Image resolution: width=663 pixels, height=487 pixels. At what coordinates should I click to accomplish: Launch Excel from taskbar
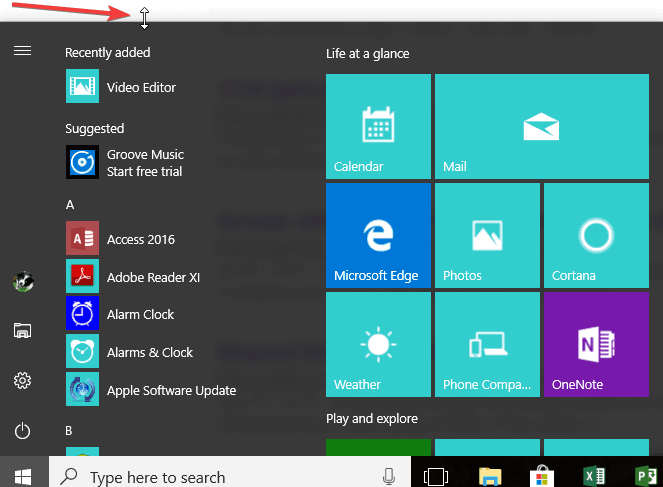pyautogui.click(x=594, y=476)
